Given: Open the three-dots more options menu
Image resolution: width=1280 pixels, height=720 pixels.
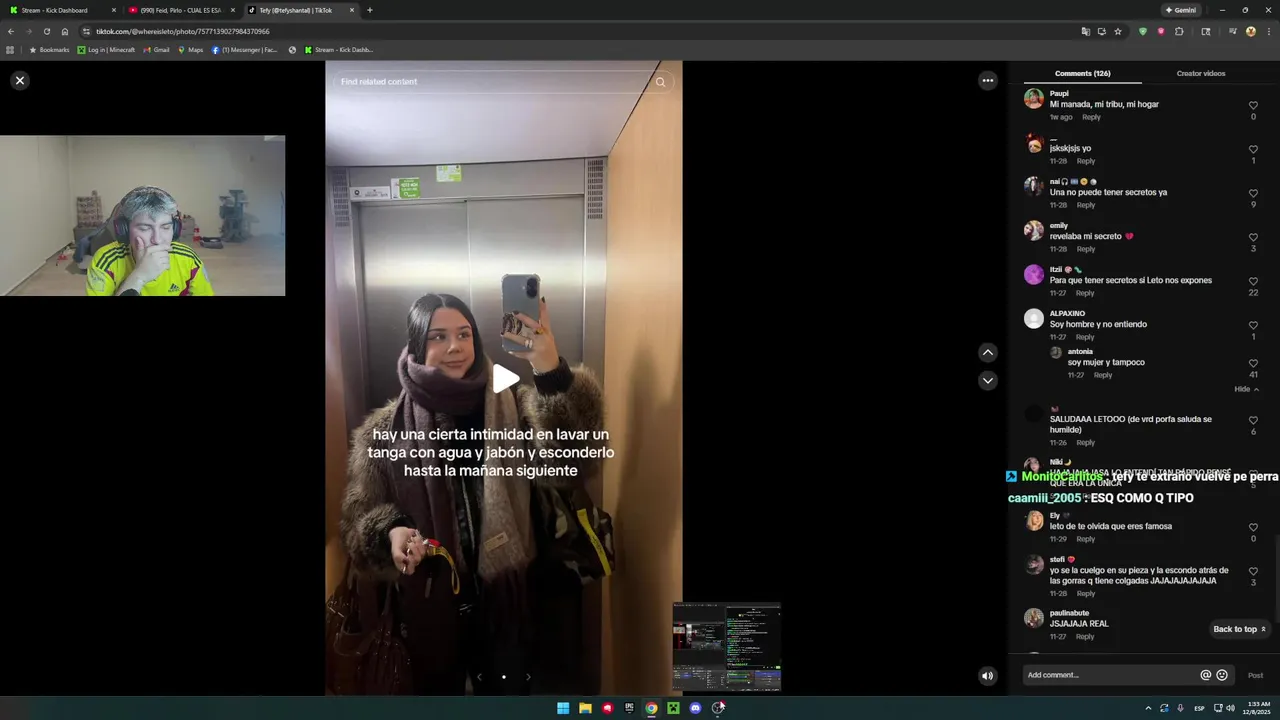Looking at the screenshot, I should point(987,80).
